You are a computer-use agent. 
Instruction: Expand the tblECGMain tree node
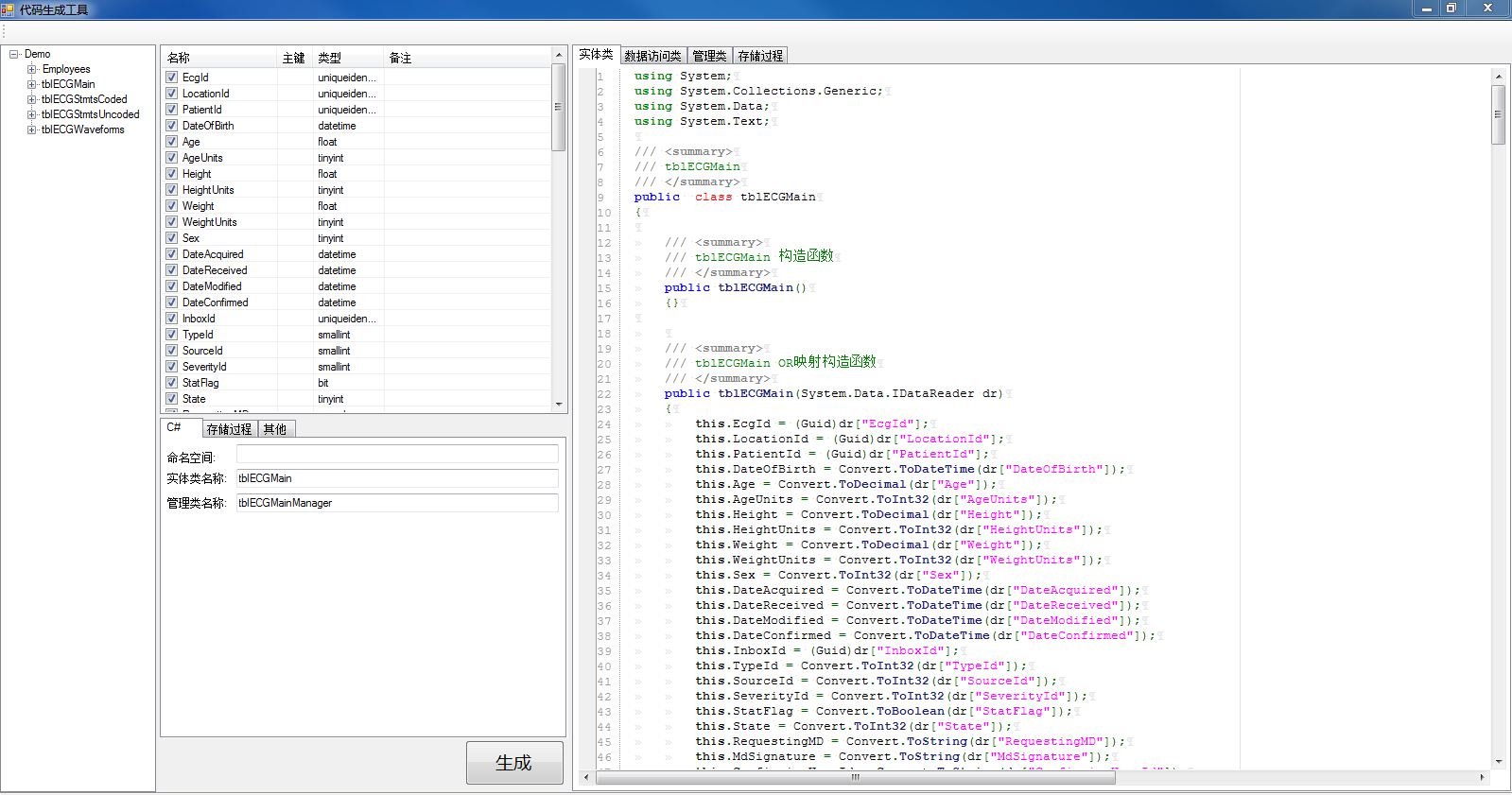pos(31,84)
